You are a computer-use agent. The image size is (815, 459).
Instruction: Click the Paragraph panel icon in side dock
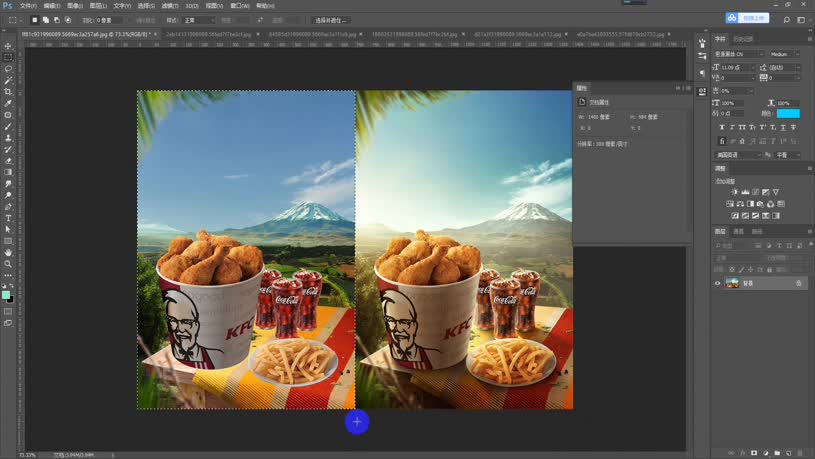click(x=702, y=73)
